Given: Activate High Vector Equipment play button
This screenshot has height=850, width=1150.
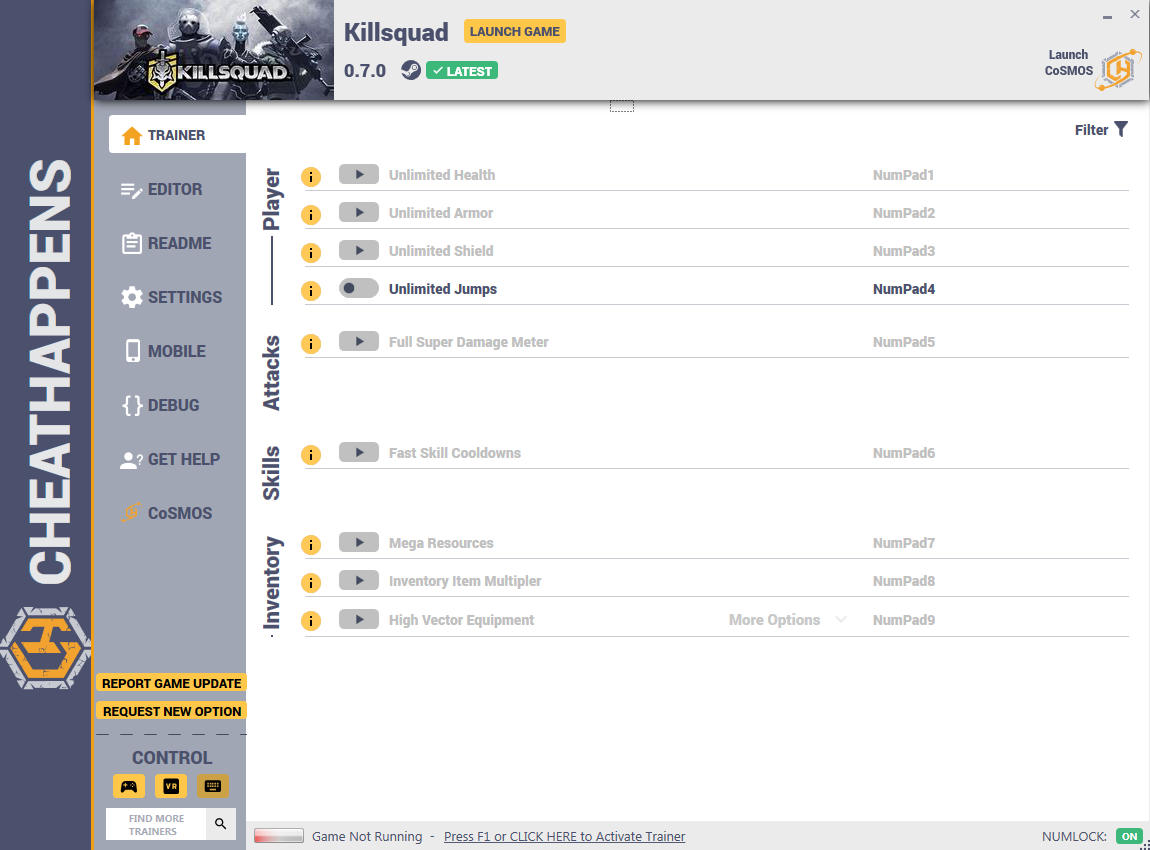Looking at the screenshot, I should point(359,620).
